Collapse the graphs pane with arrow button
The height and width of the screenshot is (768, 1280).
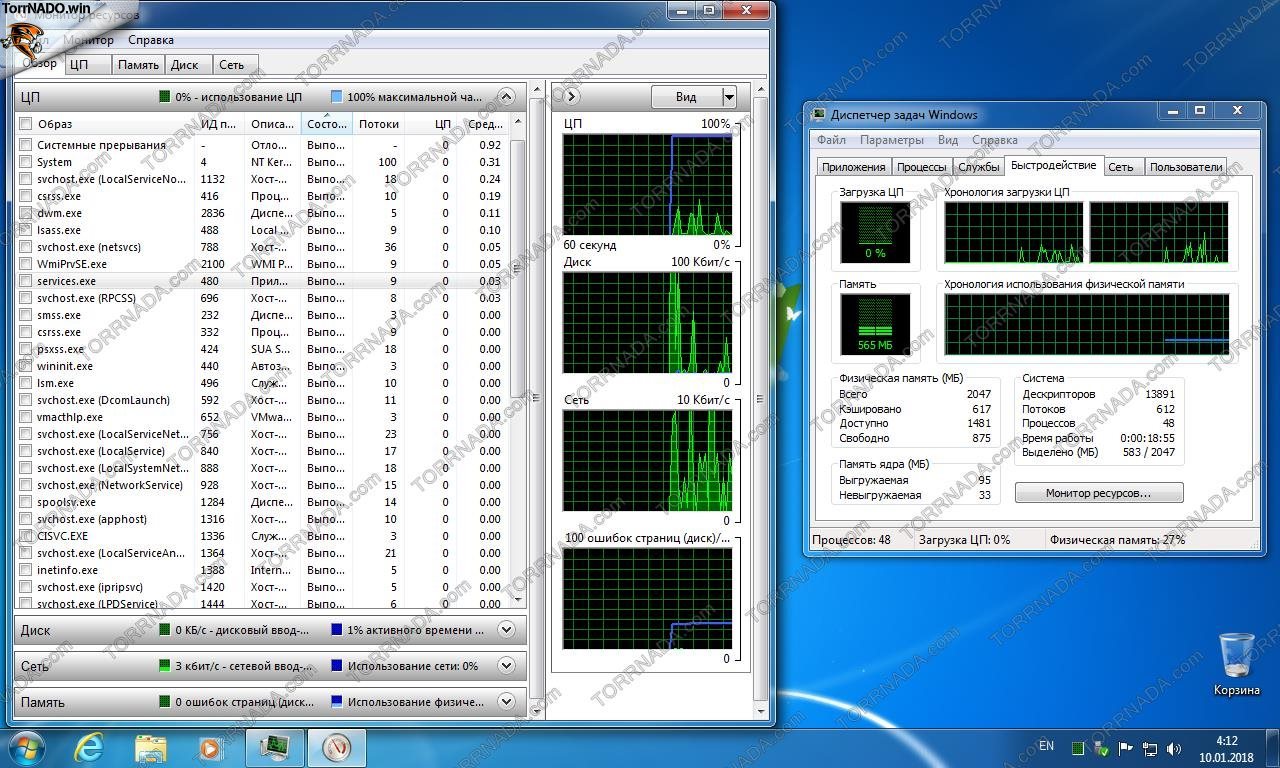(x=571, y=97)
